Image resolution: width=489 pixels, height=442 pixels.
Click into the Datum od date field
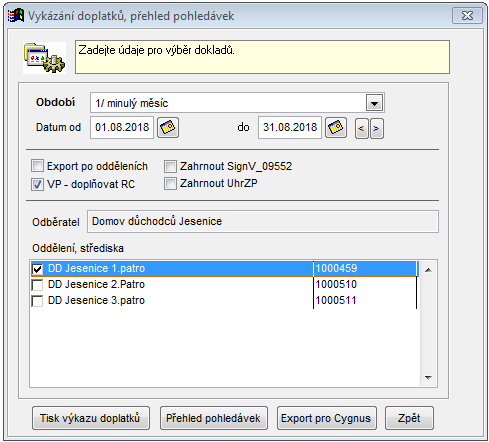click(x=122, y=127)
